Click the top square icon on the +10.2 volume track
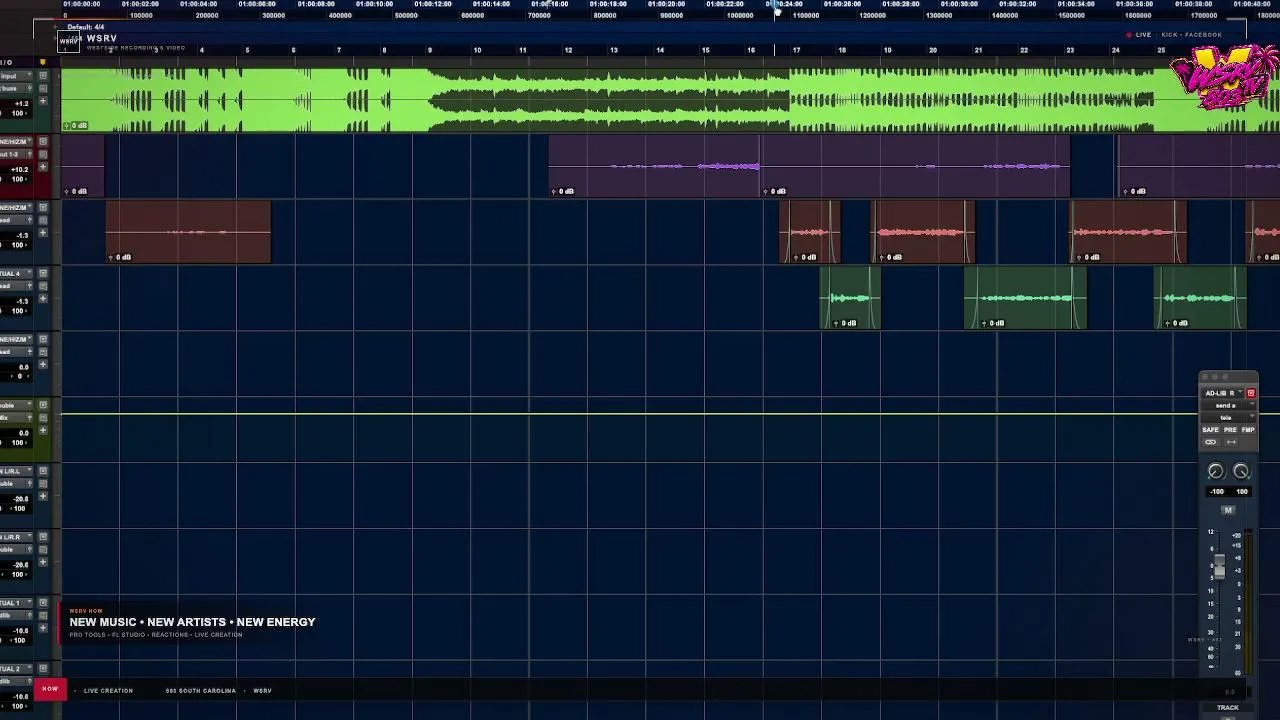 (x=43, y=142)
